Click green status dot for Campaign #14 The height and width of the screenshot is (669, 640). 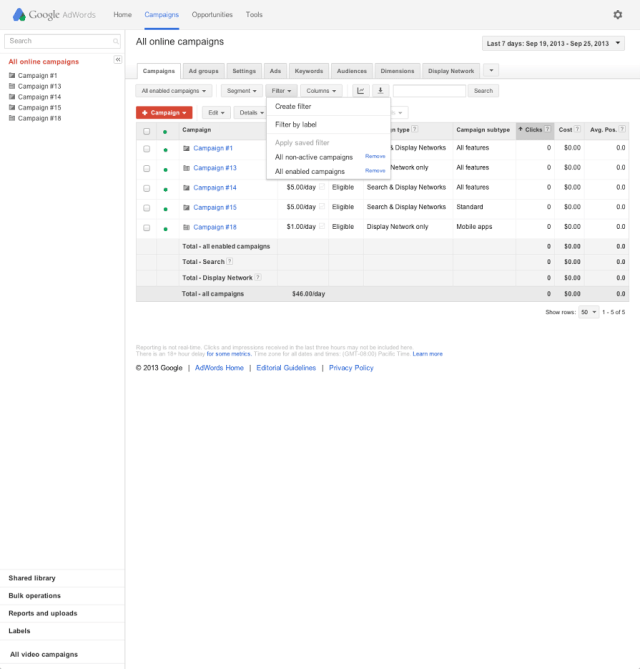coord(166,189)
